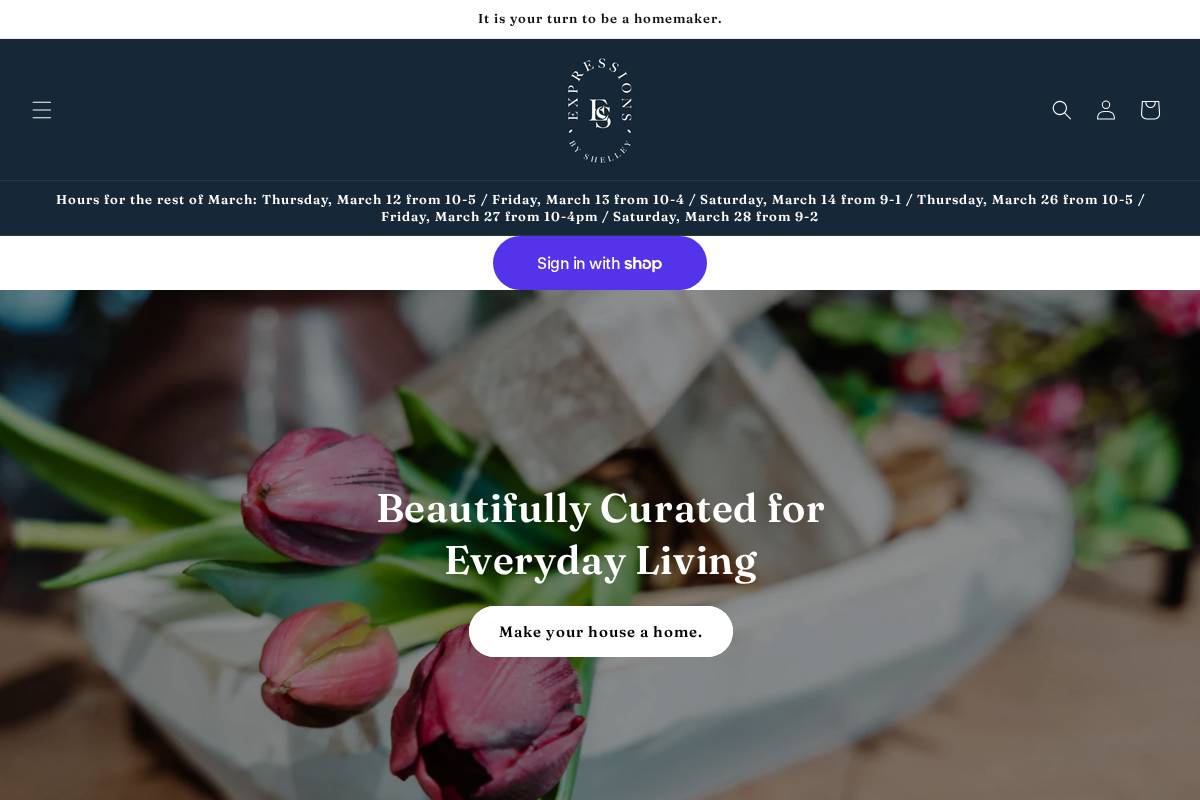
Task: Click the pink tulip bud at lower left
Action: tap(328, 664)
